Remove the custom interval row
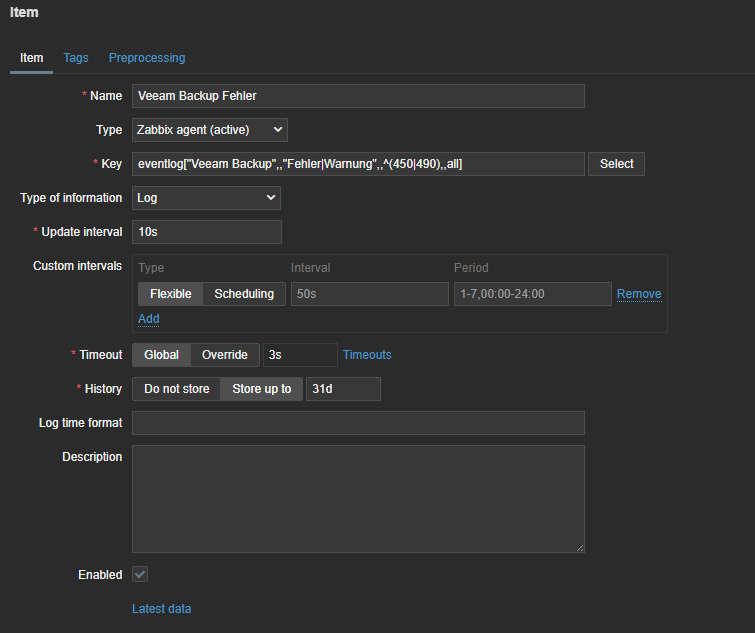755x633 pixels. point(638,294)
